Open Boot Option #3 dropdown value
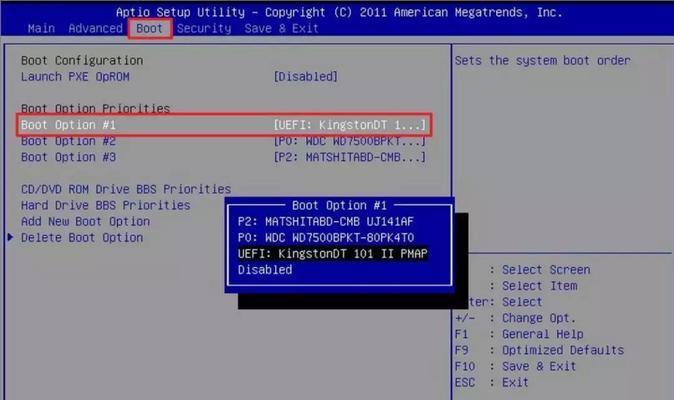The width and height of the screenshot is (674, 400). [349, 158]
